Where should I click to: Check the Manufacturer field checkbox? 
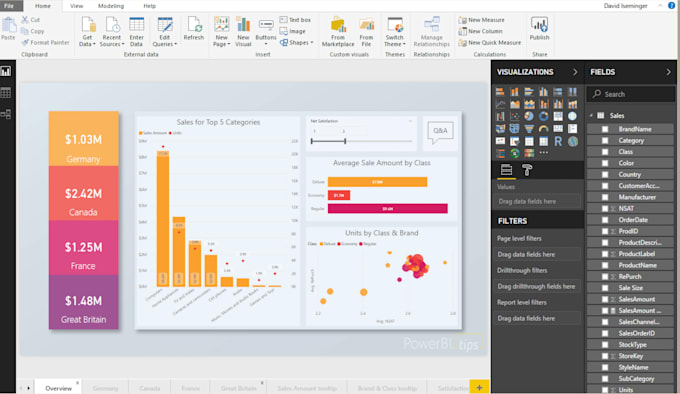point(605,197)
